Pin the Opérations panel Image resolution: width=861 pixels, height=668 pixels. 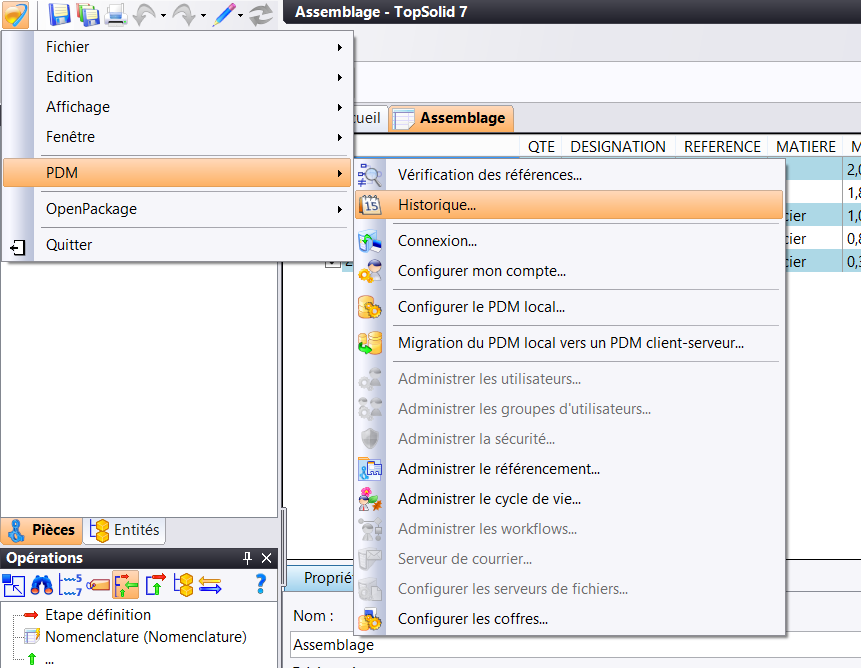click(247, 558)
